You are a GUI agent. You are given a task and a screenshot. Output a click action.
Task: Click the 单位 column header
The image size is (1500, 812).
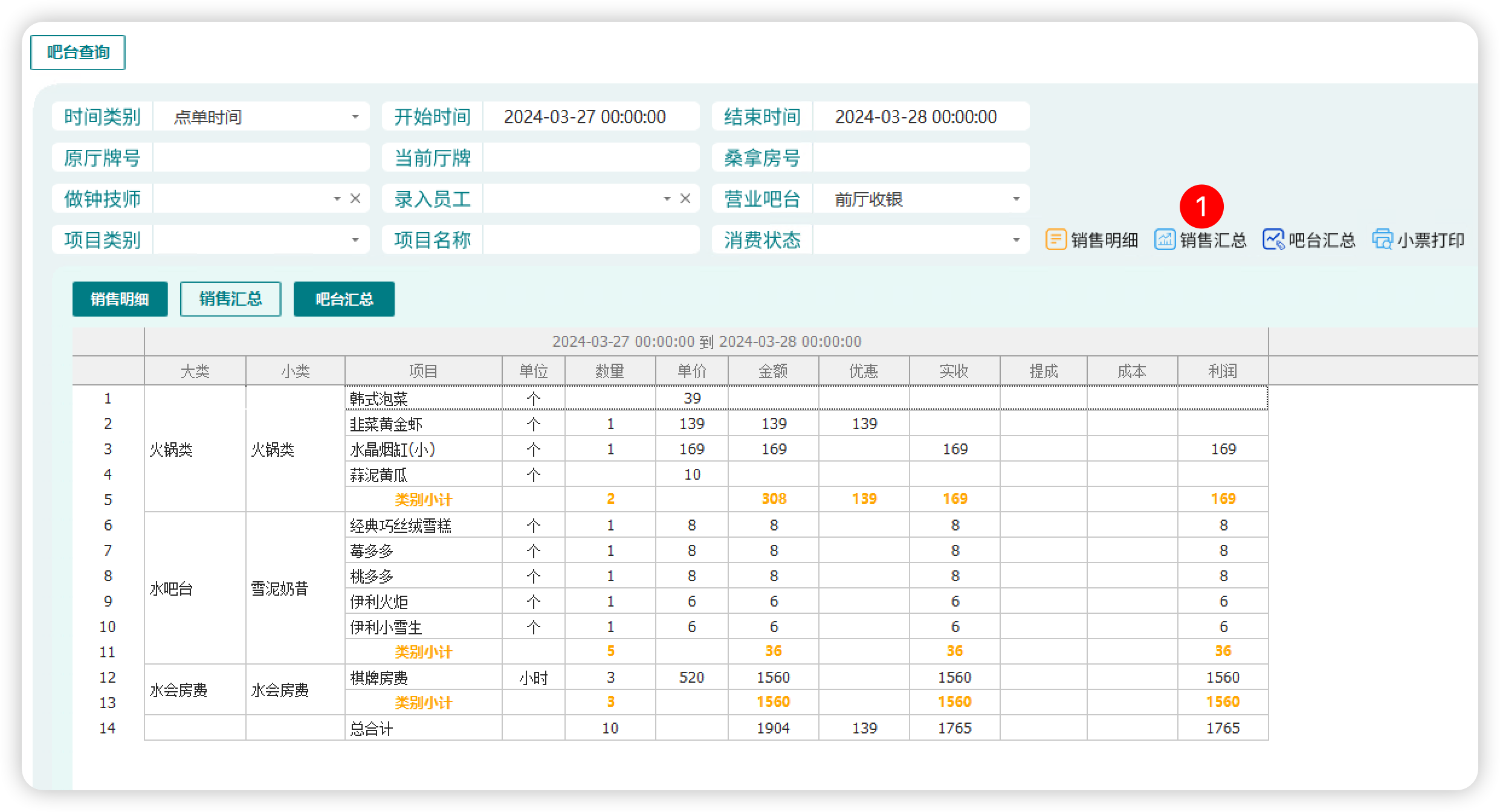coord(534,371)
